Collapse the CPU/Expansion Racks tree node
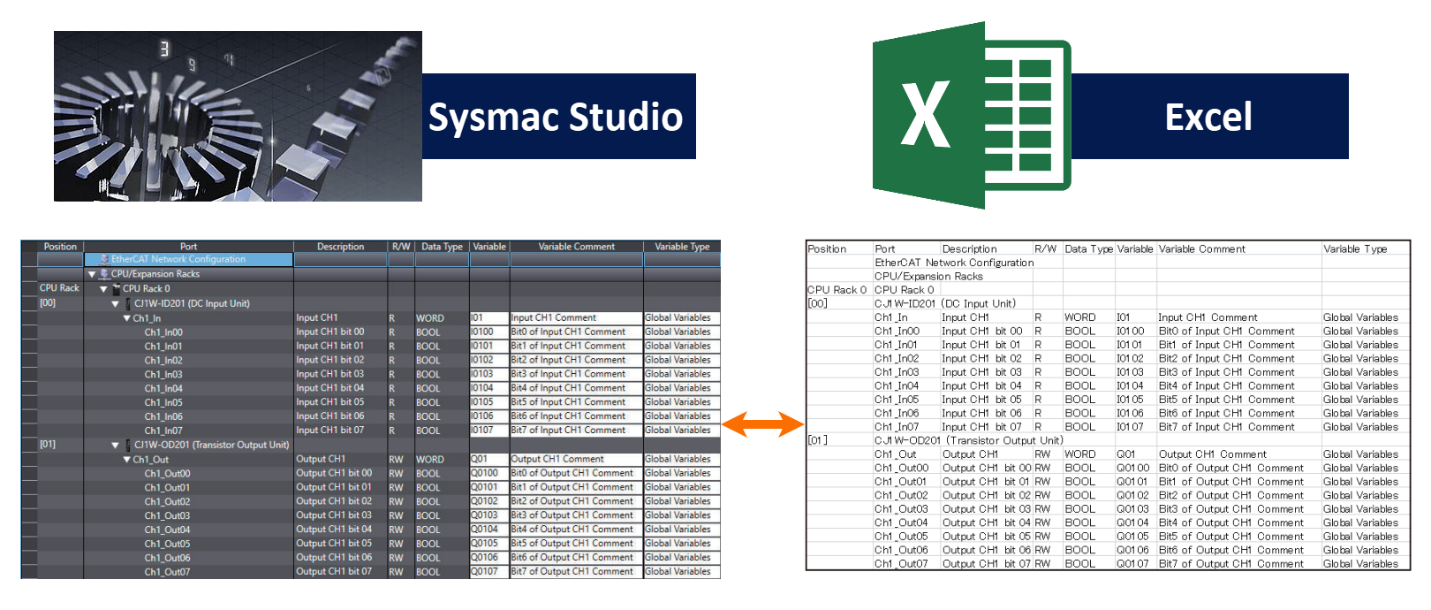The width and height of the screenshot is (1431, 610). pos(92,273)
